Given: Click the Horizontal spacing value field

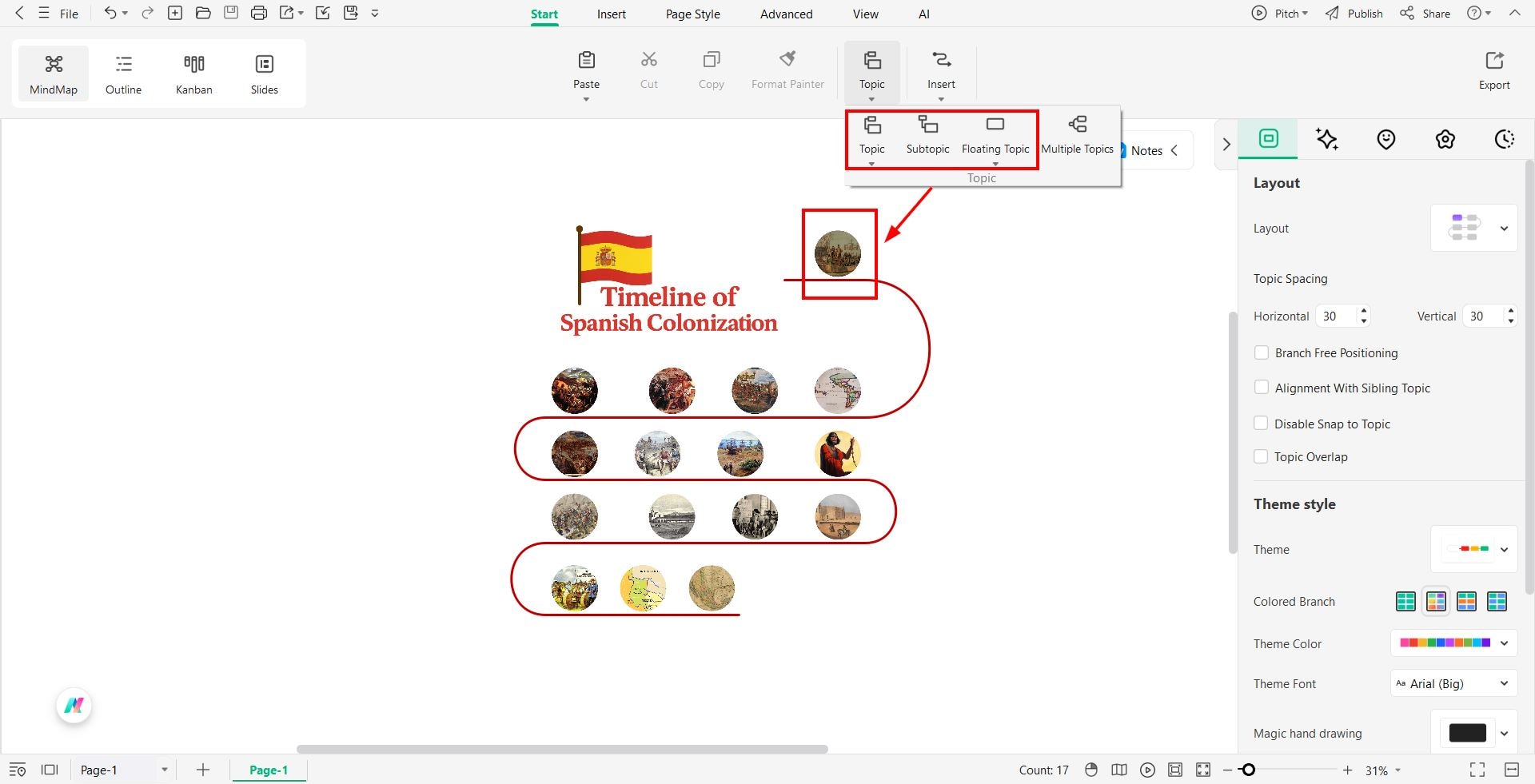Looking at the screenshot, I should click(x=1338, y=316).
